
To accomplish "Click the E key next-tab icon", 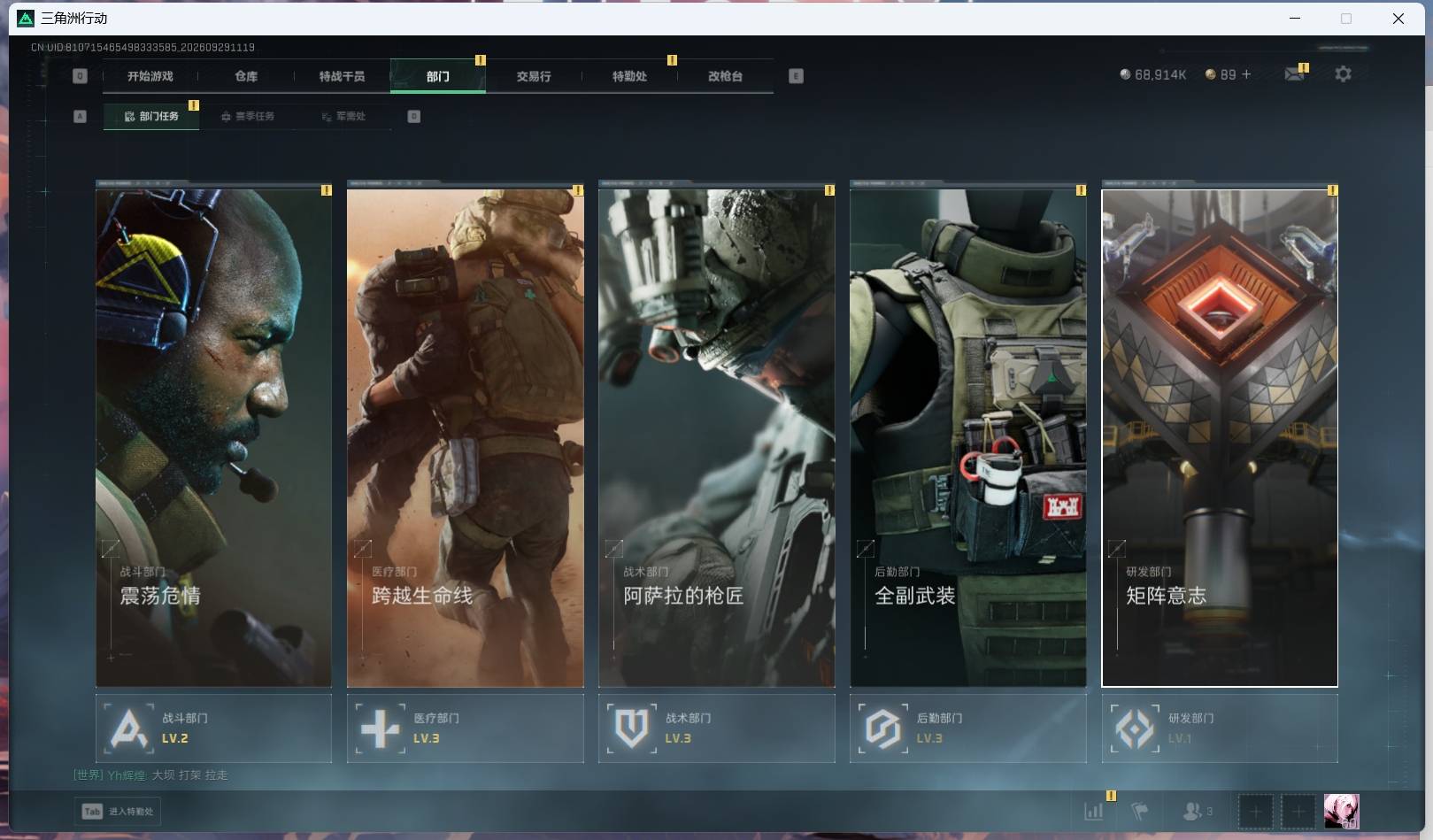I will pos(796,76).
